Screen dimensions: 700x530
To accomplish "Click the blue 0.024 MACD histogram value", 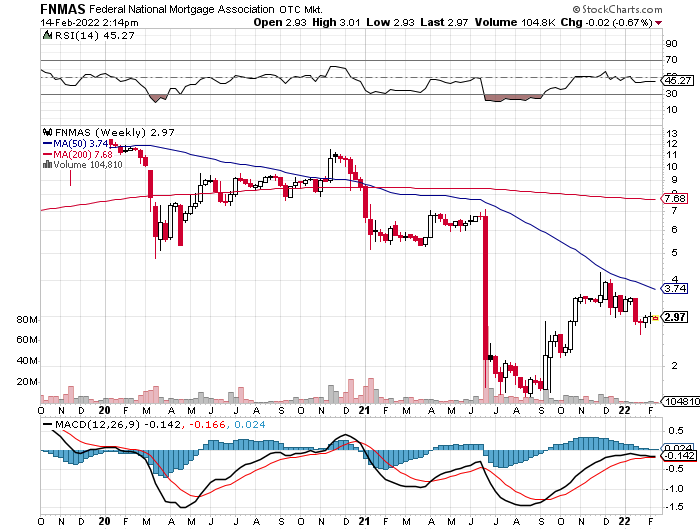I will (249, 425).
